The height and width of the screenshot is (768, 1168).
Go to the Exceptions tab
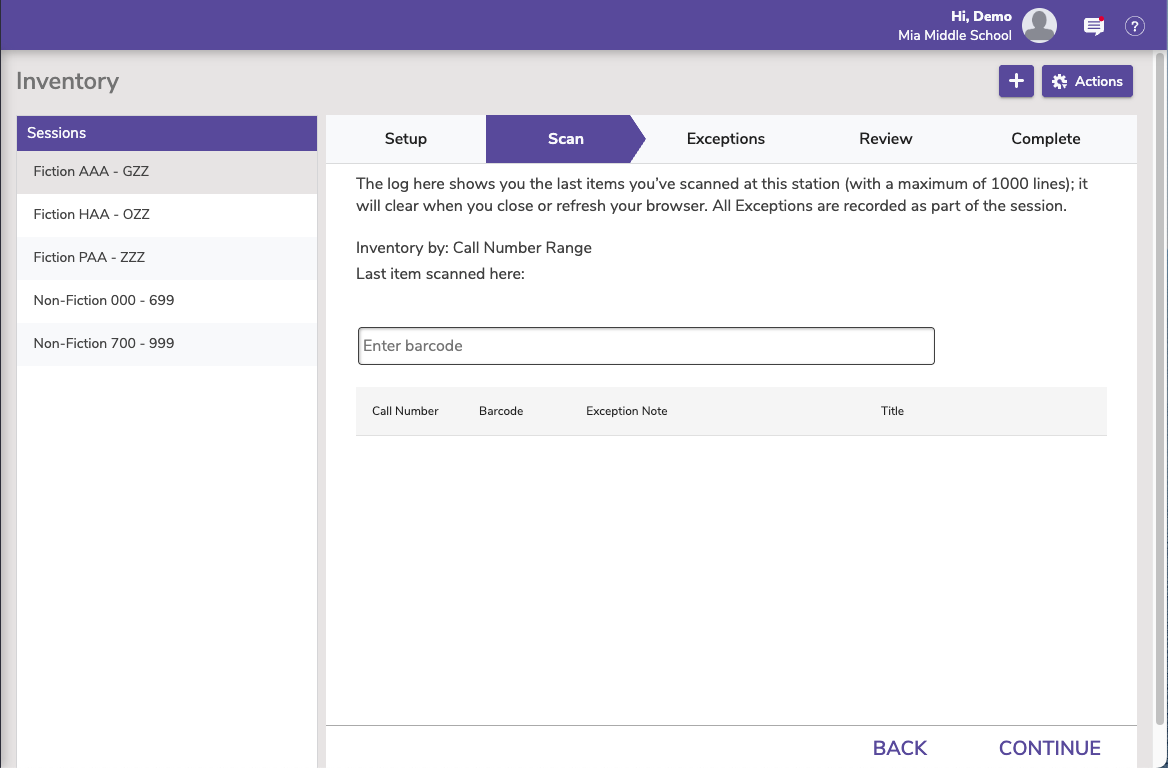pyautogui.click(x=725, y=139)
